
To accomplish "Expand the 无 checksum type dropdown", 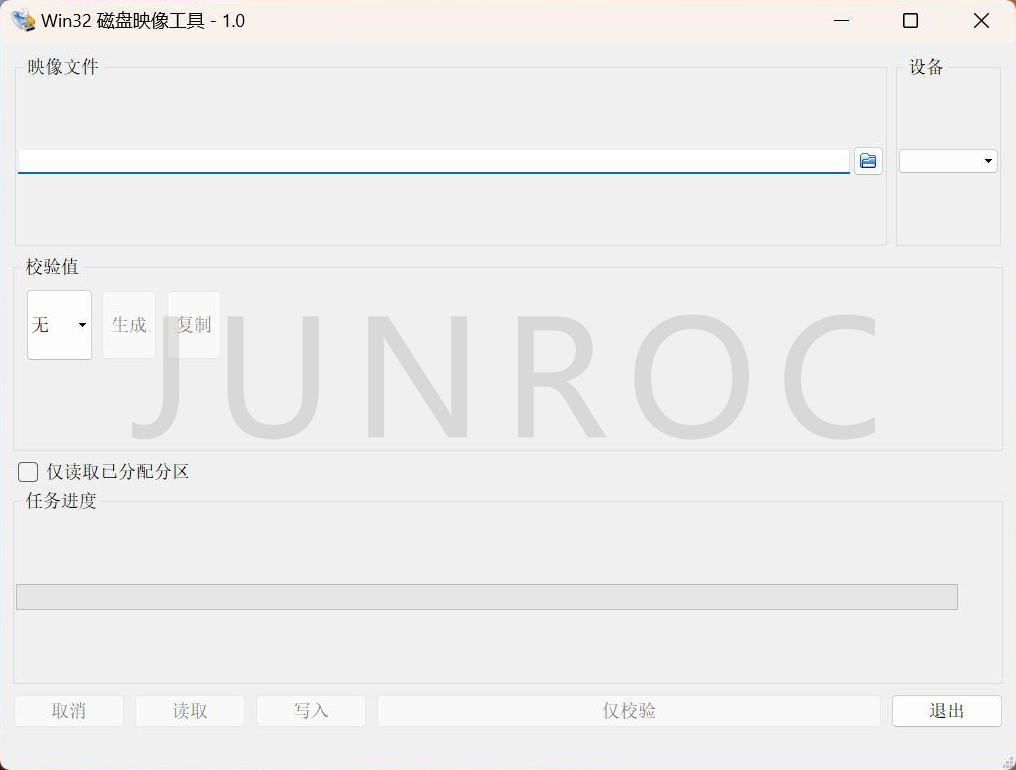I will pyautogui.click(x=59, y=325).
